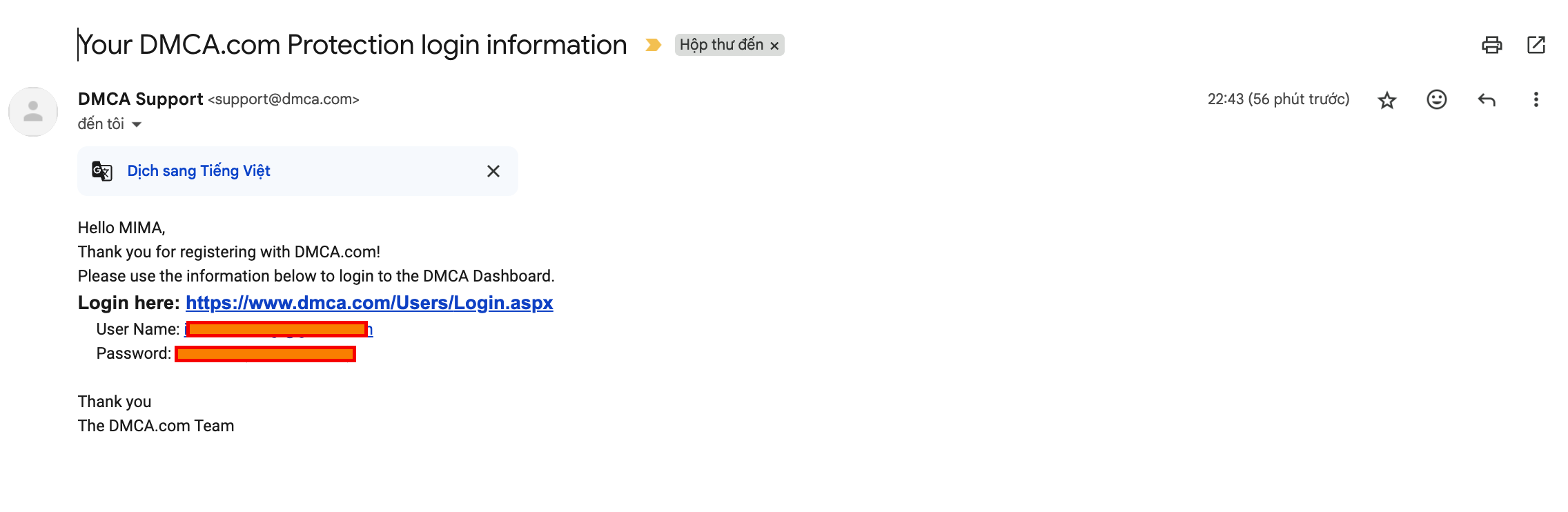Click Dịch sang Tiếng Việt translate link

tap(199, 170)
